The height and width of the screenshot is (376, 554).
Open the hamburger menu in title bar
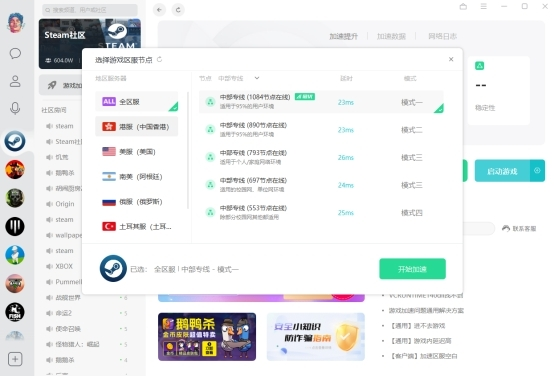click(484, 6)
